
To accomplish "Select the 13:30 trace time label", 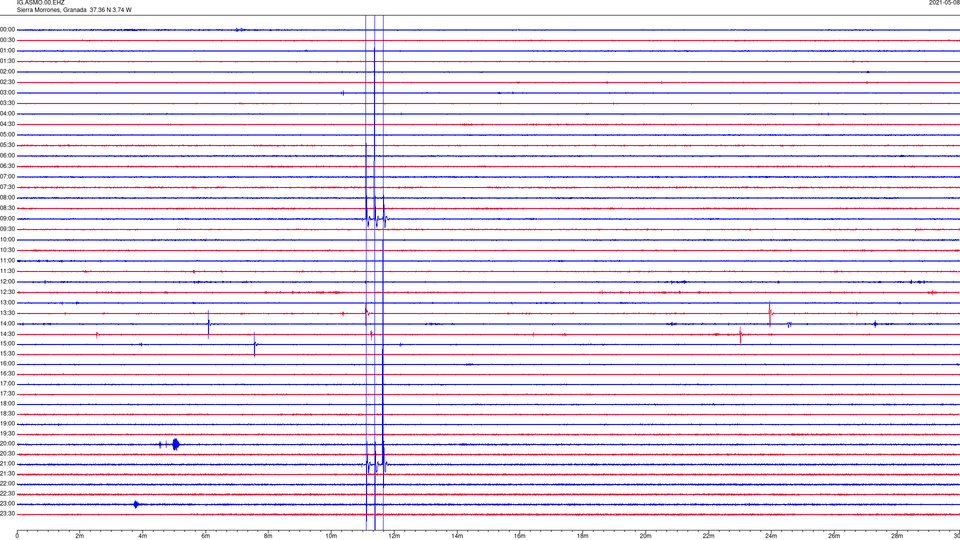I will coord(7,313).
